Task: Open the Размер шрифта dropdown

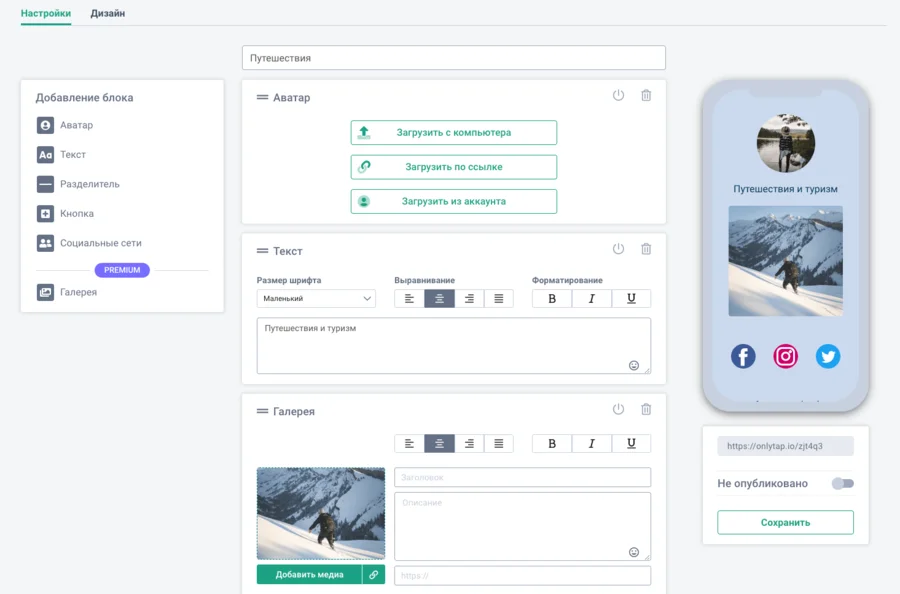Action: [316, 298]
